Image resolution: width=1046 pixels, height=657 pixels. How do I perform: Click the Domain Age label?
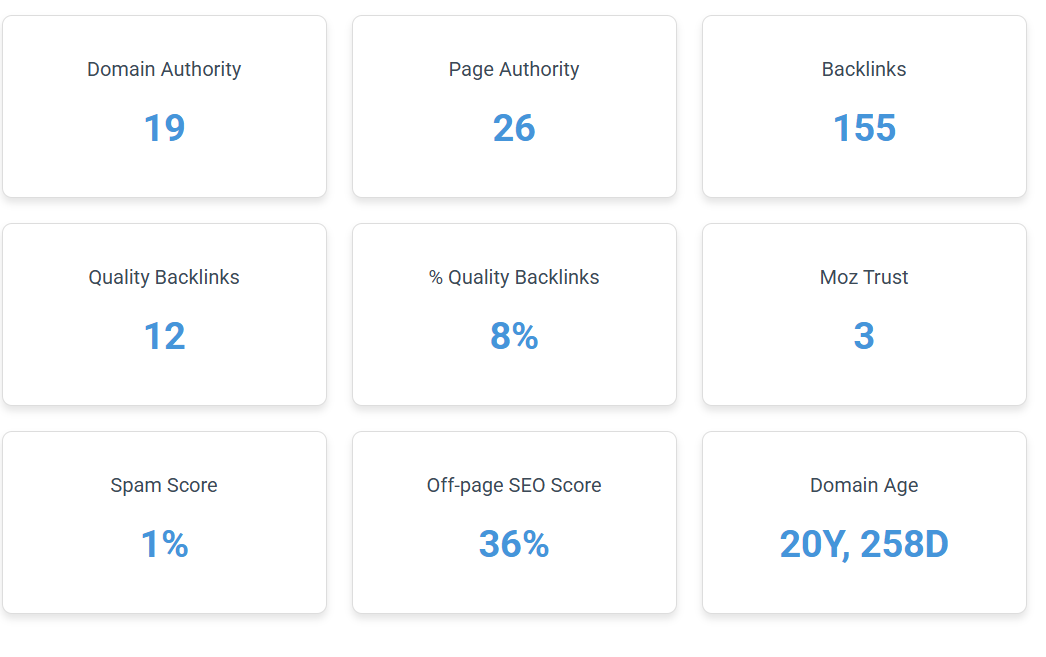tap(864, 486)
